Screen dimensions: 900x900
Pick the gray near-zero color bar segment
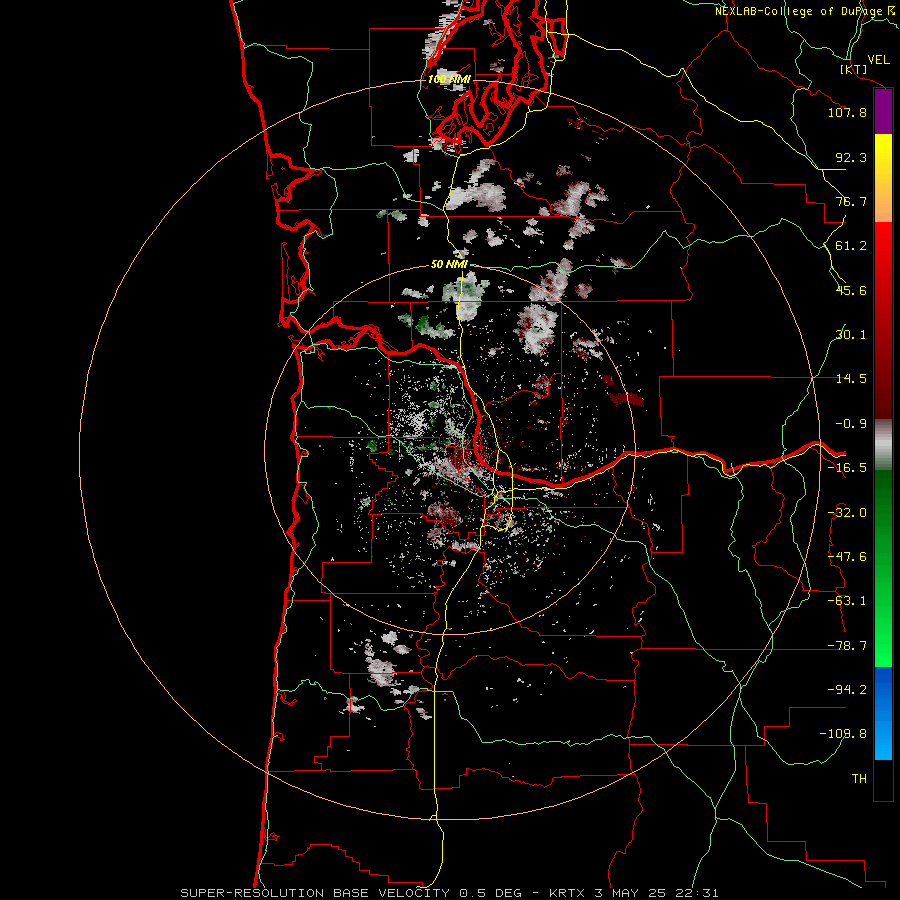point(883,445)
